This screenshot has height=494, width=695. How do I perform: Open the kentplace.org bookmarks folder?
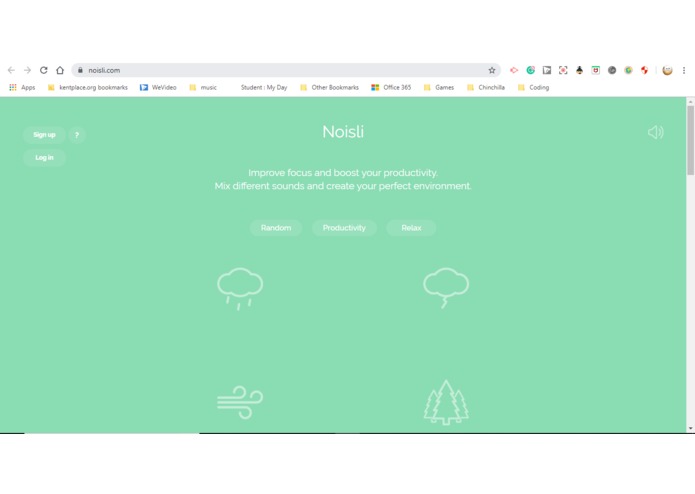87,87
